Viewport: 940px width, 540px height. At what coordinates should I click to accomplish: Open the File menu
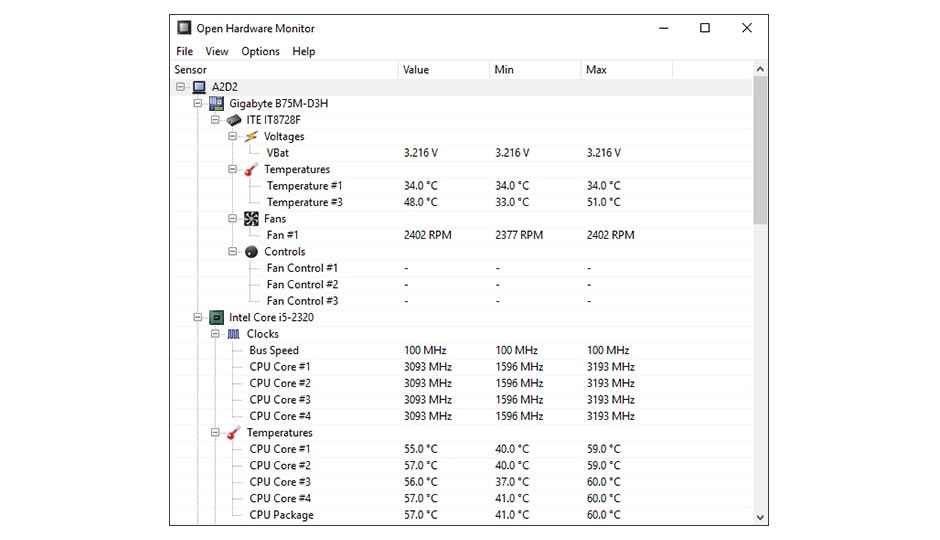coord(185,52)
